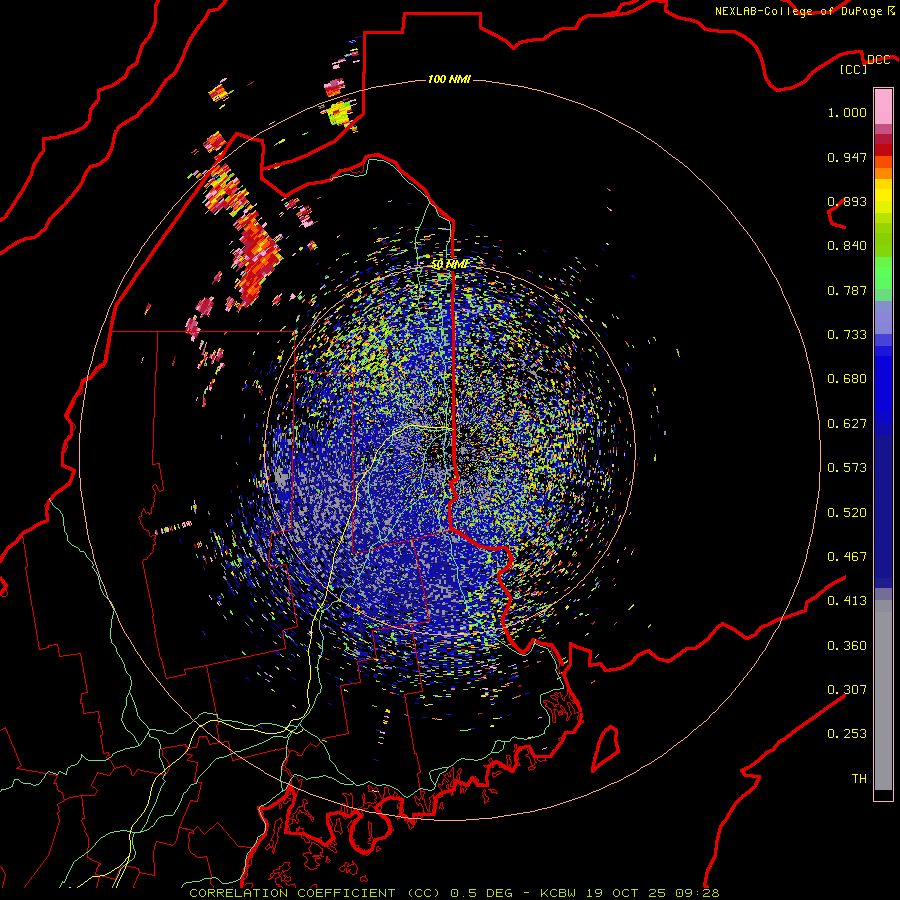This screenshot has width=900, height=900.
Task: Pick the gray color bar segment
Action: [883, 695]
